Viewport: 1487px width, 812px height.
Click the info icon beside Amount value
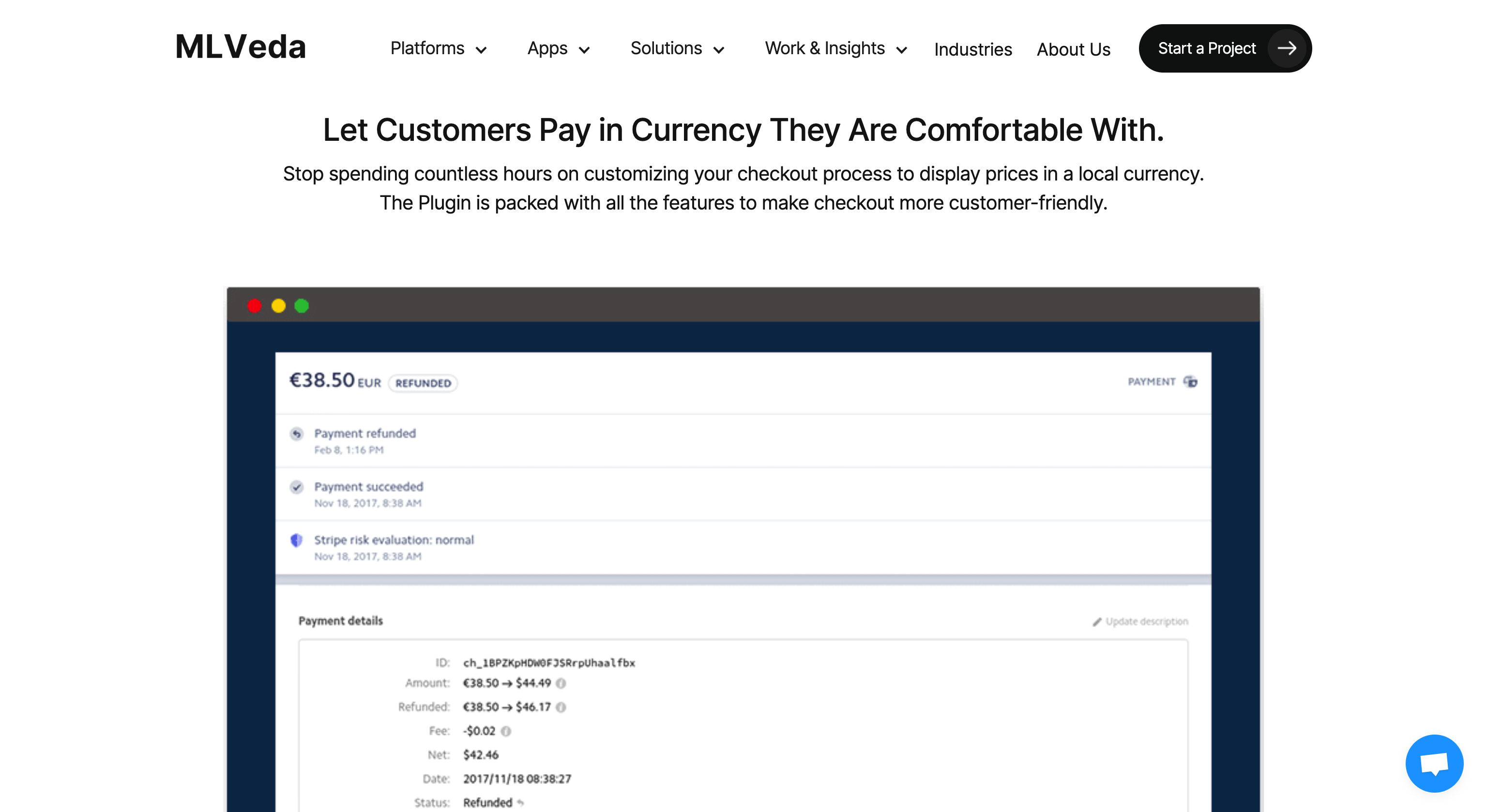tap(561, 683)
